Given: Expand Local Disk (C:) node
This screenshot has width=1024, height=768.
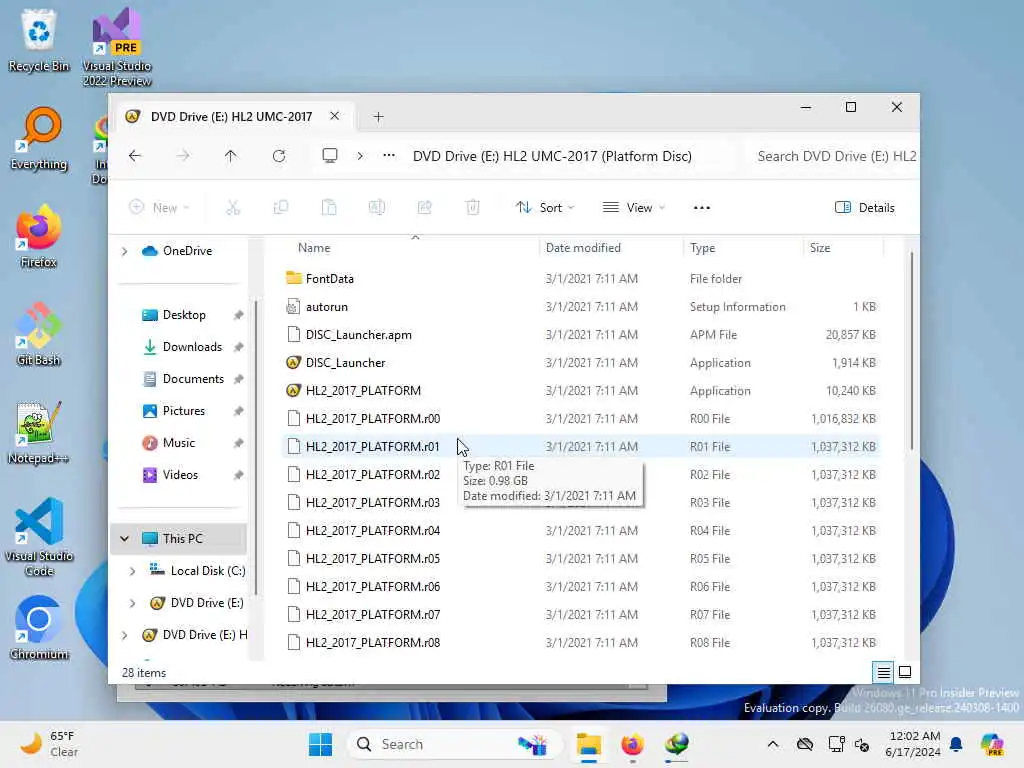Looking at the screenshot, I should pyautogui.click(x=132, y=571).
